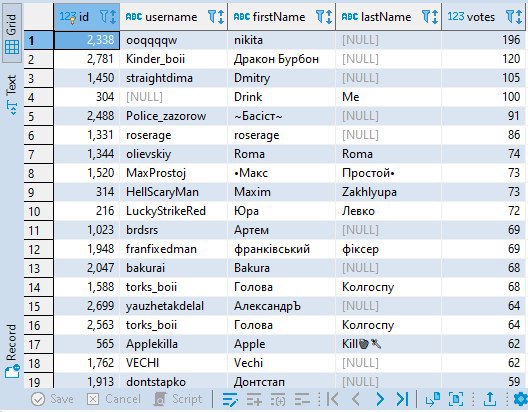The width and height of the screenshot is (528, 412).
Task: Go to next row using the right arrow icon
Action: [x=380, y=400]
